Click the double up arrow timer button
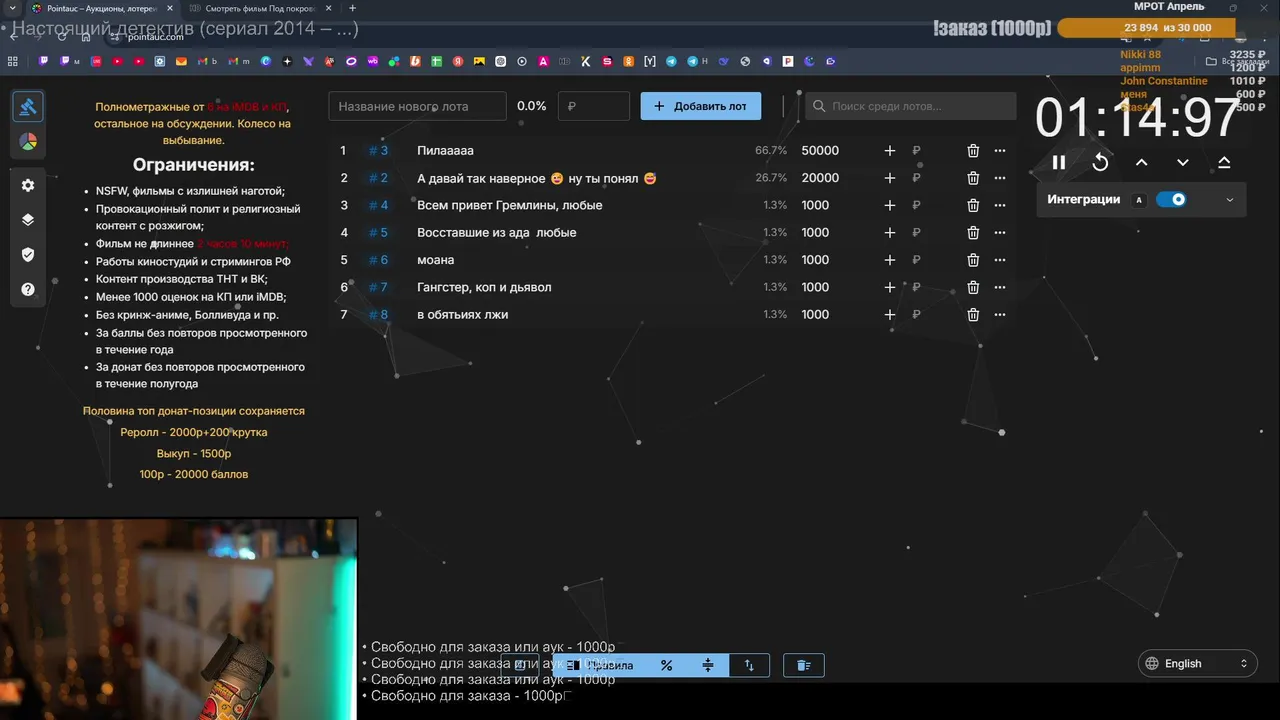The image size is (1280, 720). point(1224,162)
